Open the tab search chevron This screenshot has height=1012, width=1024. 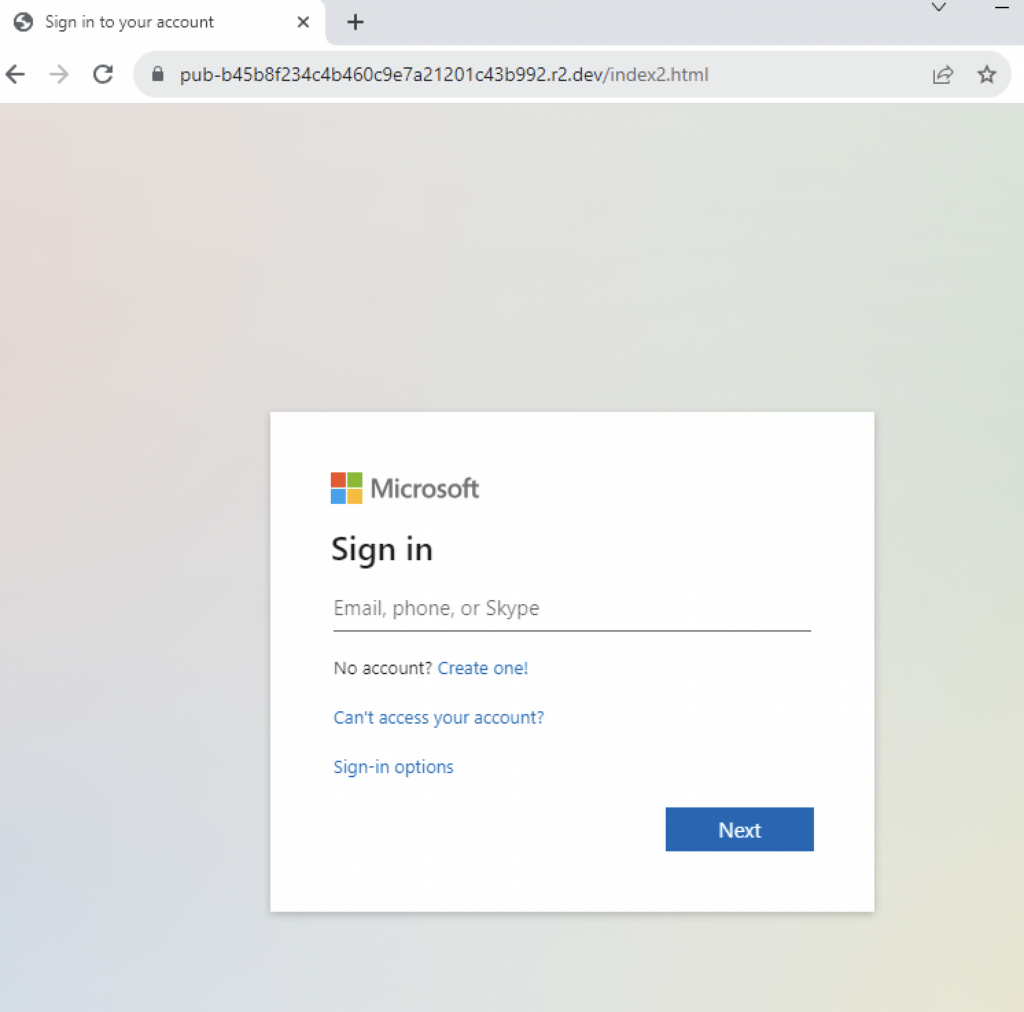(x=938, y=7)
